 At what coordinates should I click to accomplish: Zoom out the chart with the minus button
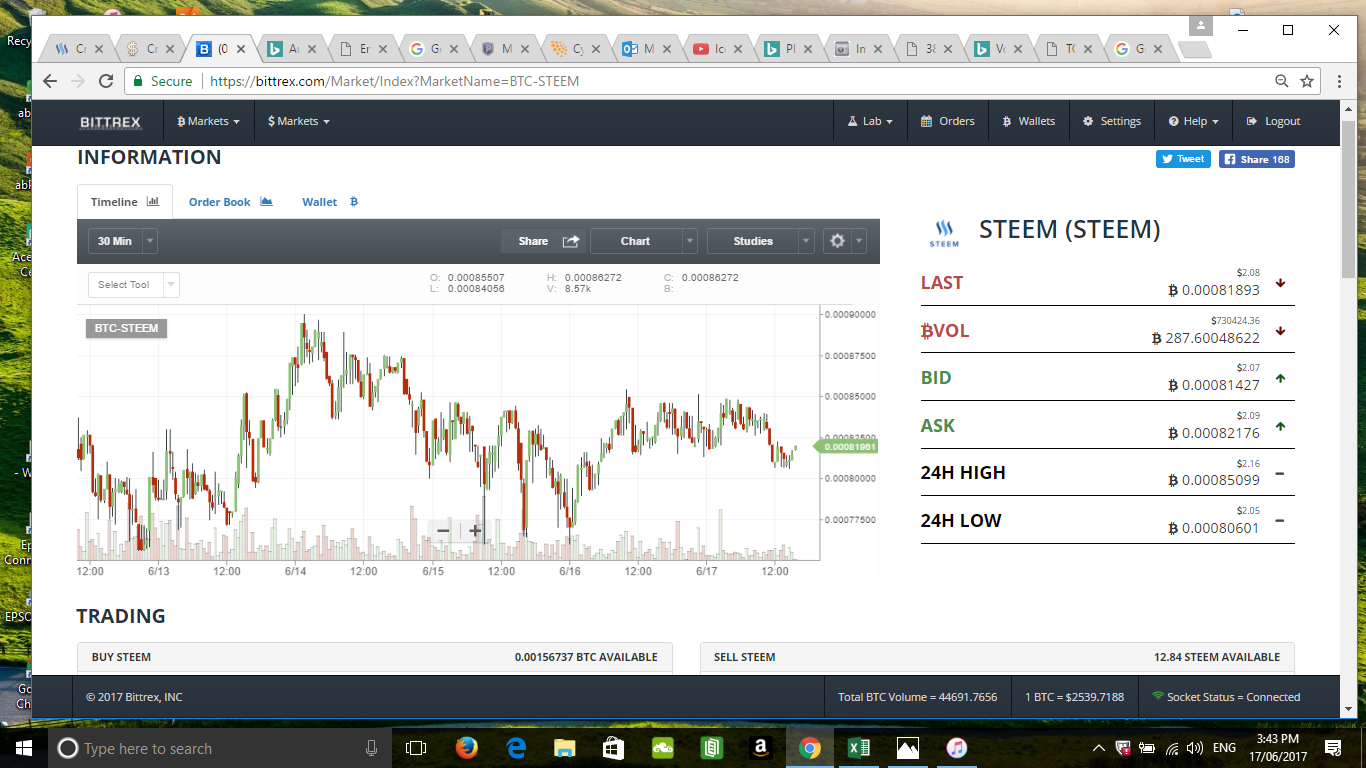[x=443, y=530]
